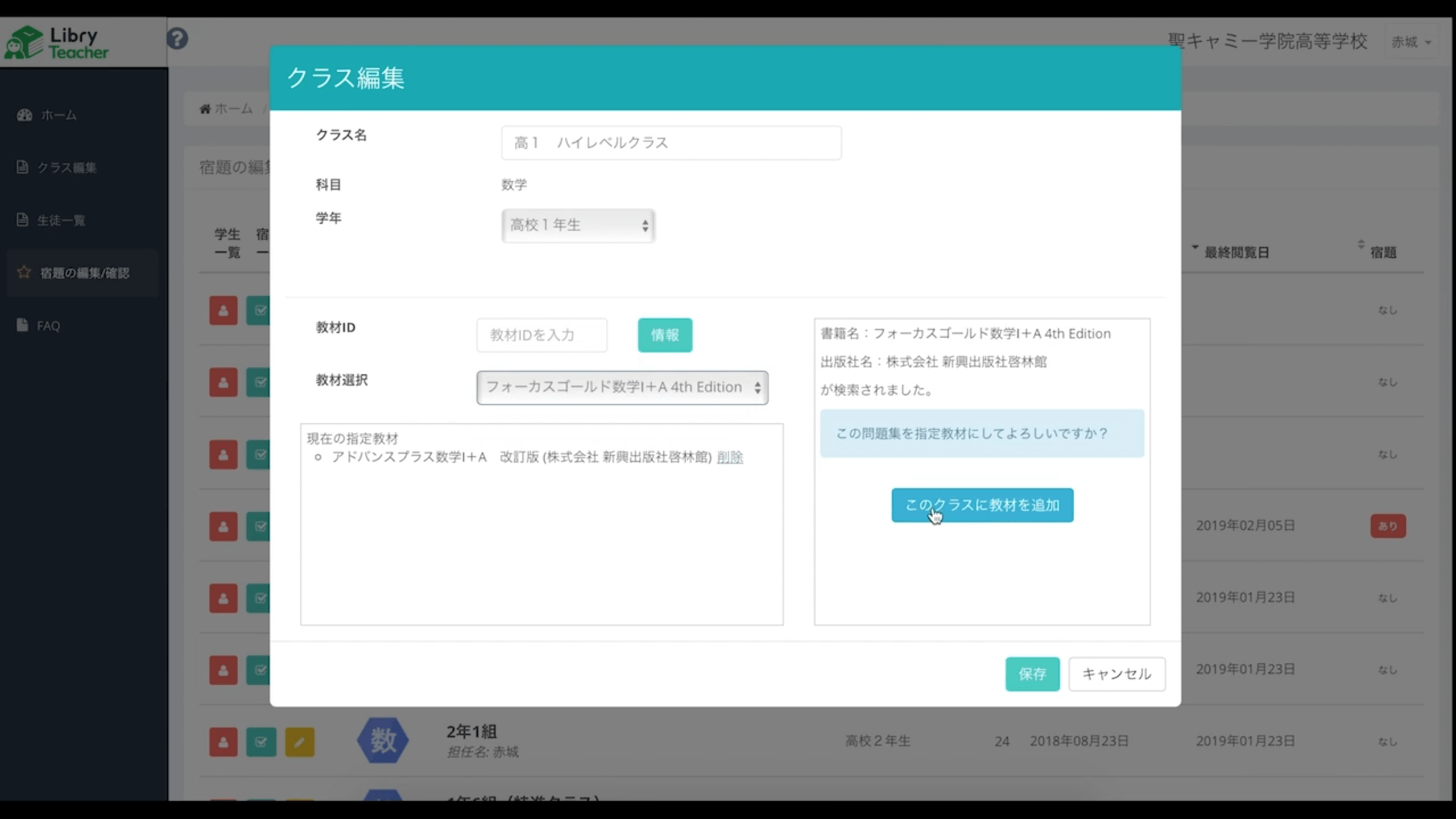Click the star icon for 宿題の編集/確認
Screen dimensions: 1456x819
click(x=24, y=272)
